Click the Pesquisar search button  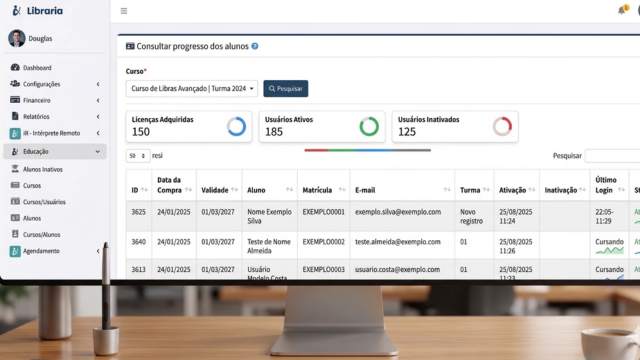click(286, 89)
